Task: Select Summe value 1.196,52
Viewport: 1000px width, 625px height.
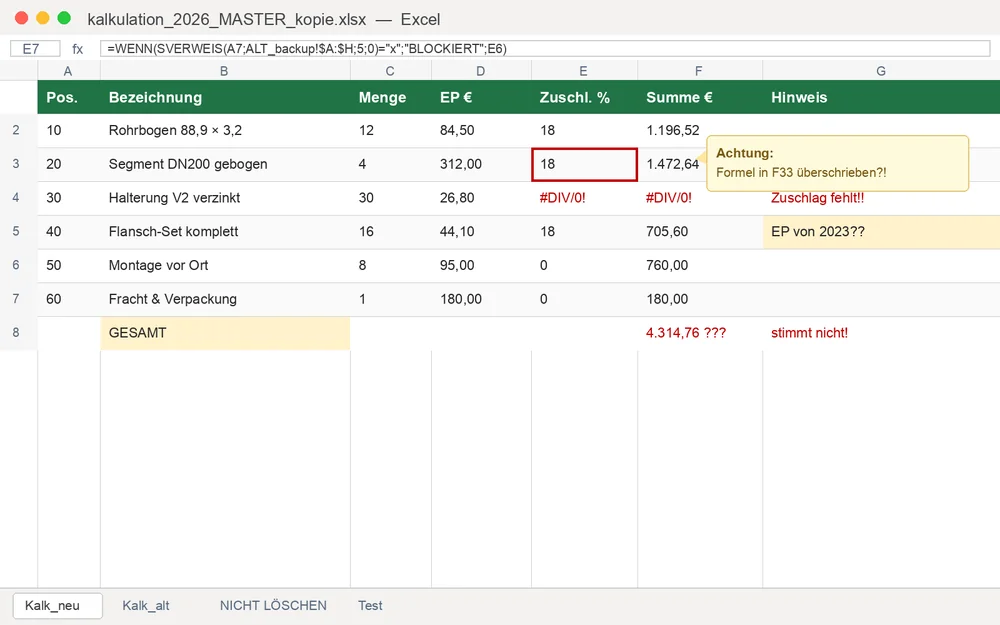Action: click(672, 130)
